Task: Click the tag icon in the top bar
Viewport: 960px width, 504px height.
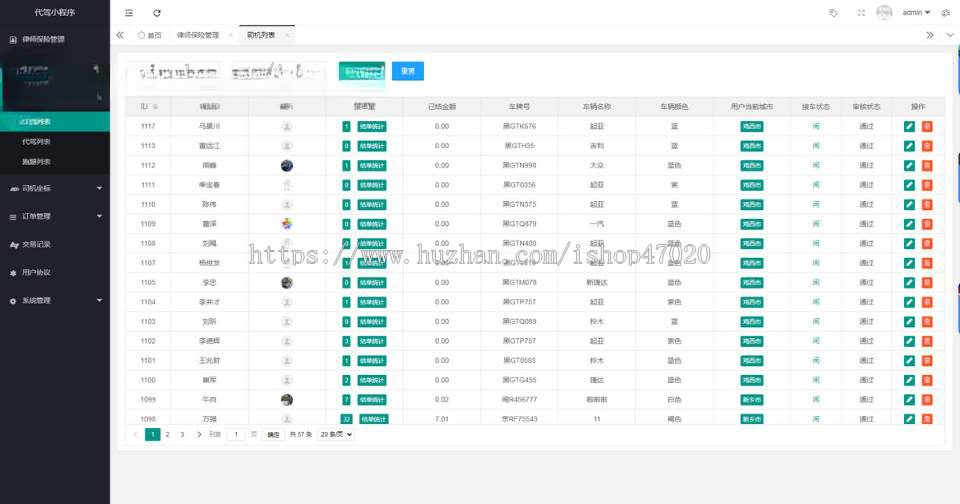Action: 833,13
